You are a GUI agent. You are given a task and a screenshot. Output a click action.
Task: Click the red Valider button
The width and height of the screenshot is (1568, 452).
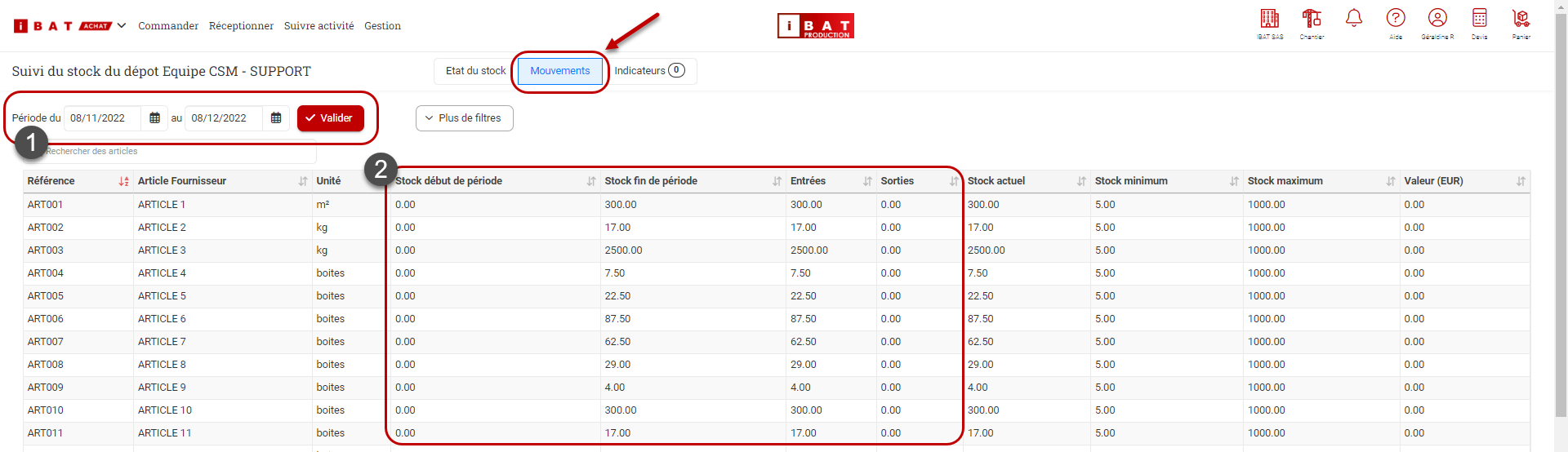(x=330, y=118)
